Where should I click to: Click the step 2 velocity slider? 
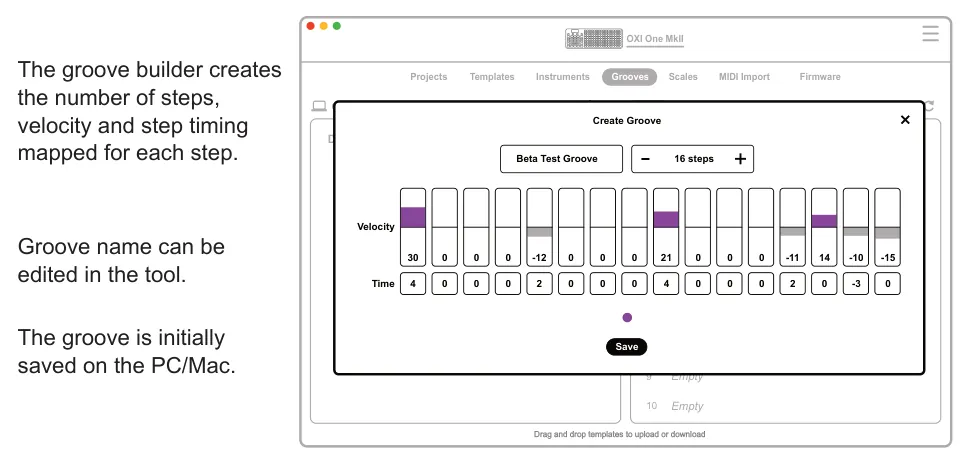(444, 227)
